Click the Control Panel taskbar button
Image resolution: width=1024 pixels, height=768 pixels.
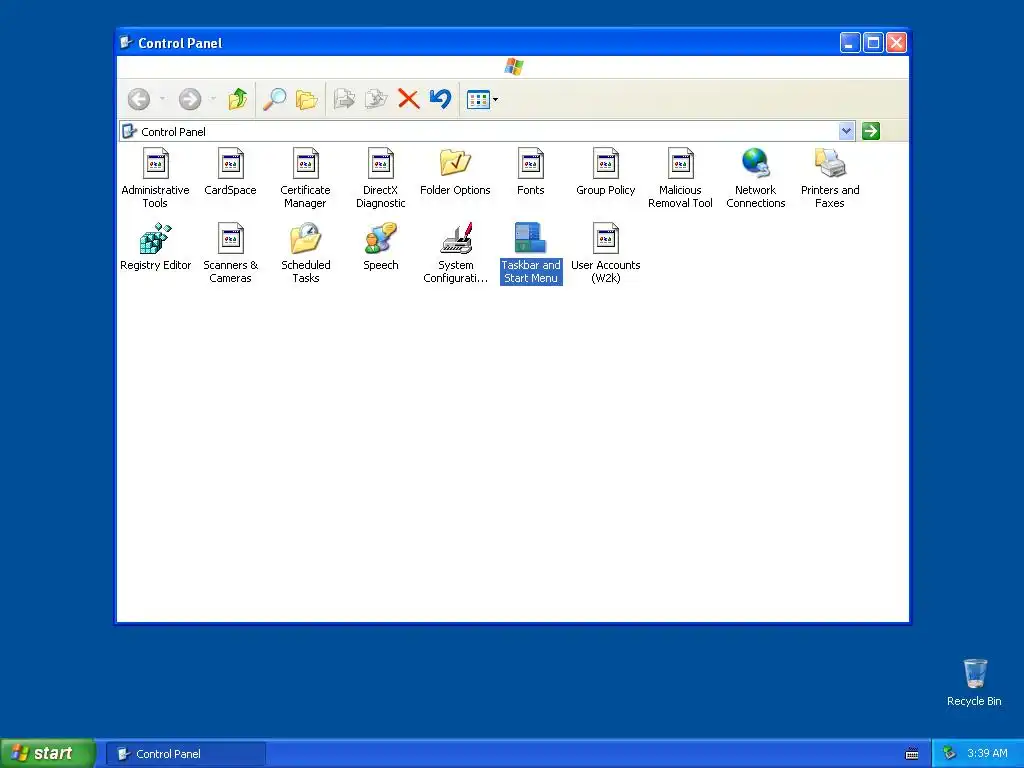point(186,754)
